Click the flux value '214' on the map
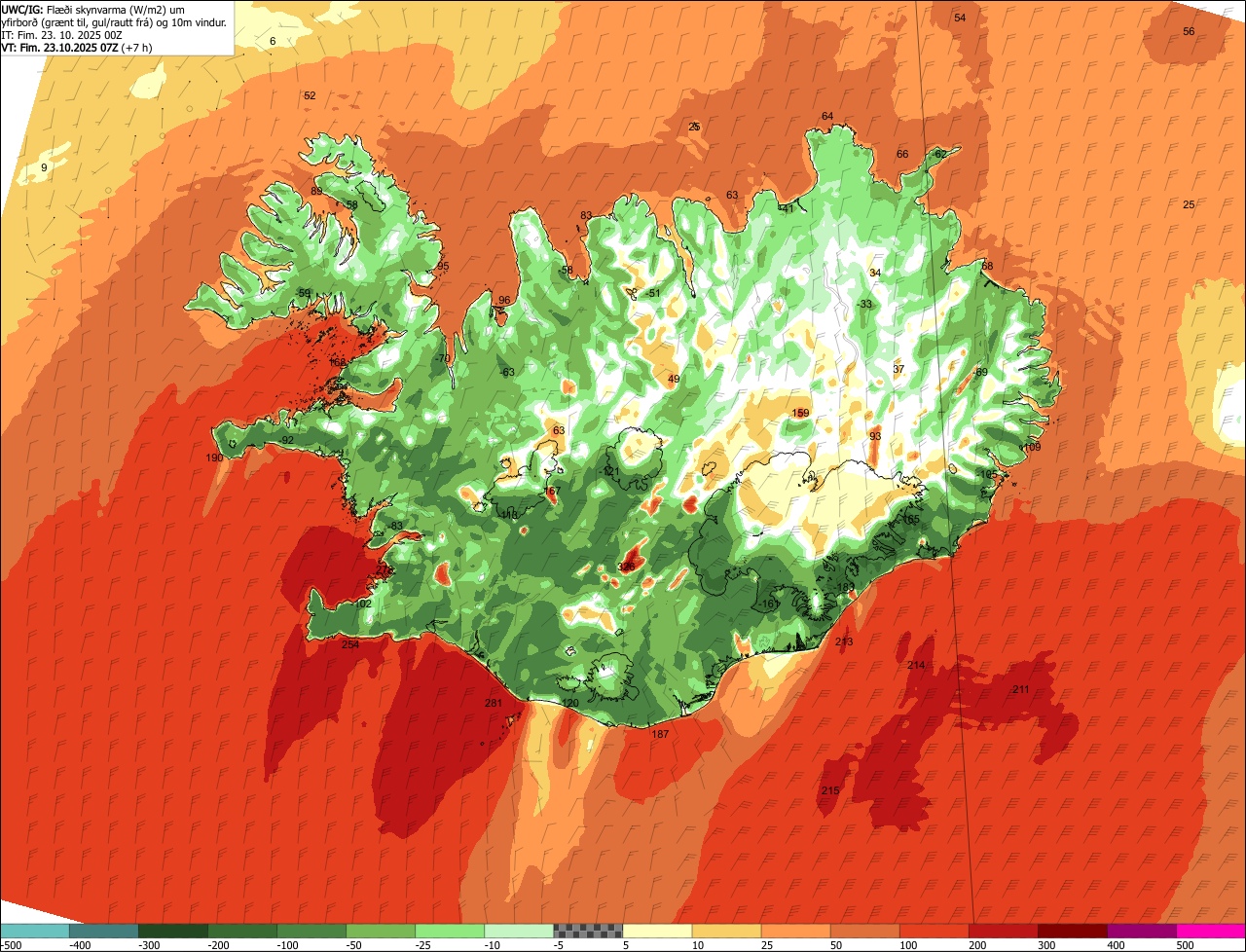Screen dimensions: 1246x952 click(x=916, y=665)
